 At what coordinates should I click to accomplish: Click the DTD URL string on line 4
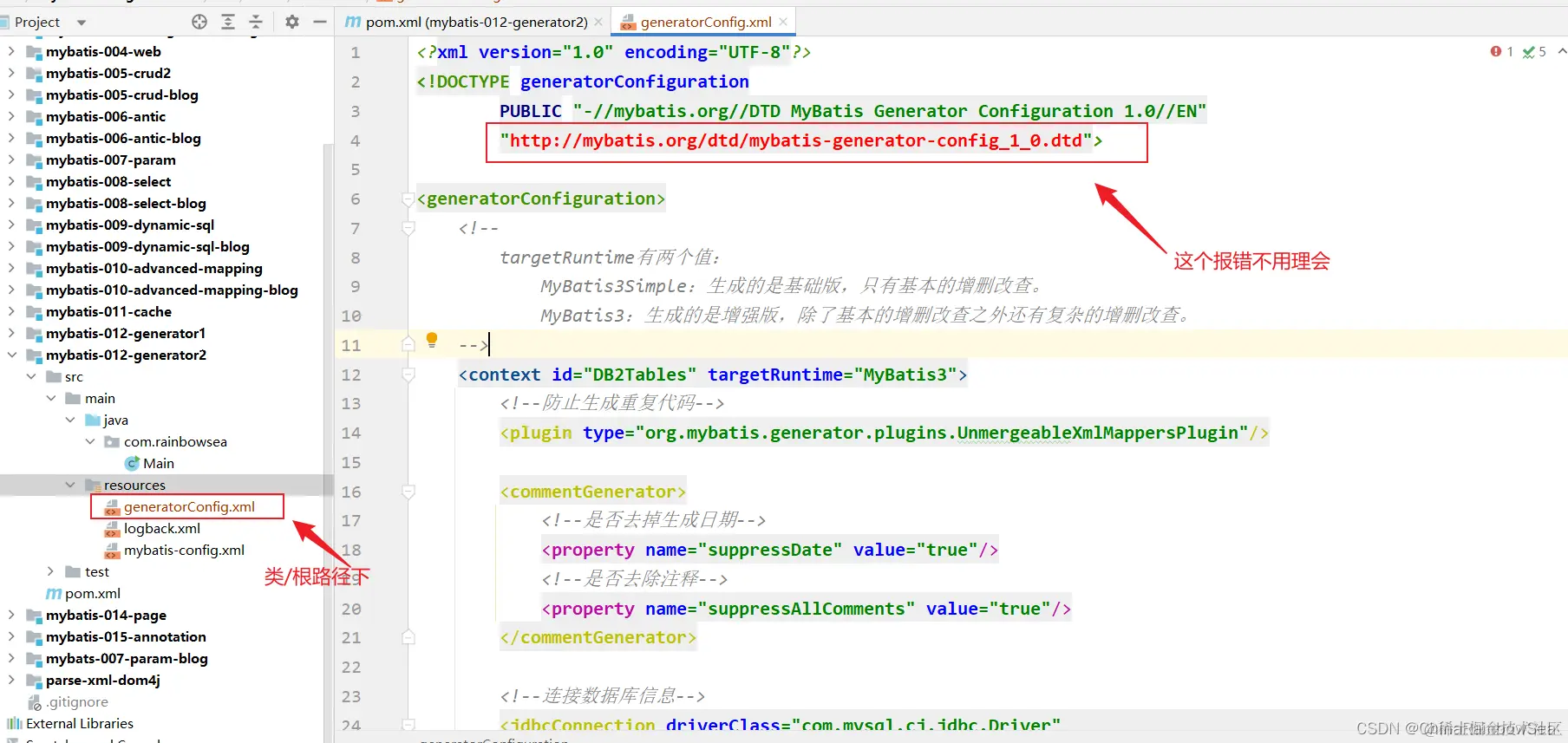pos(795,140)
